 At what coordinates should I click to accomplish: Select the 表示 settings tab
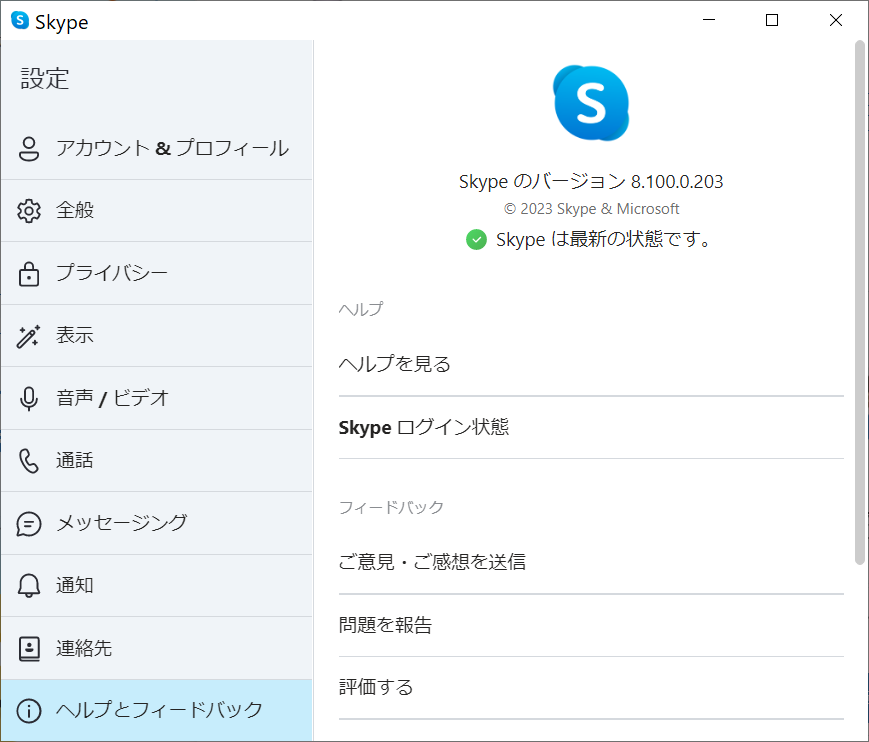tap(157, 336)
